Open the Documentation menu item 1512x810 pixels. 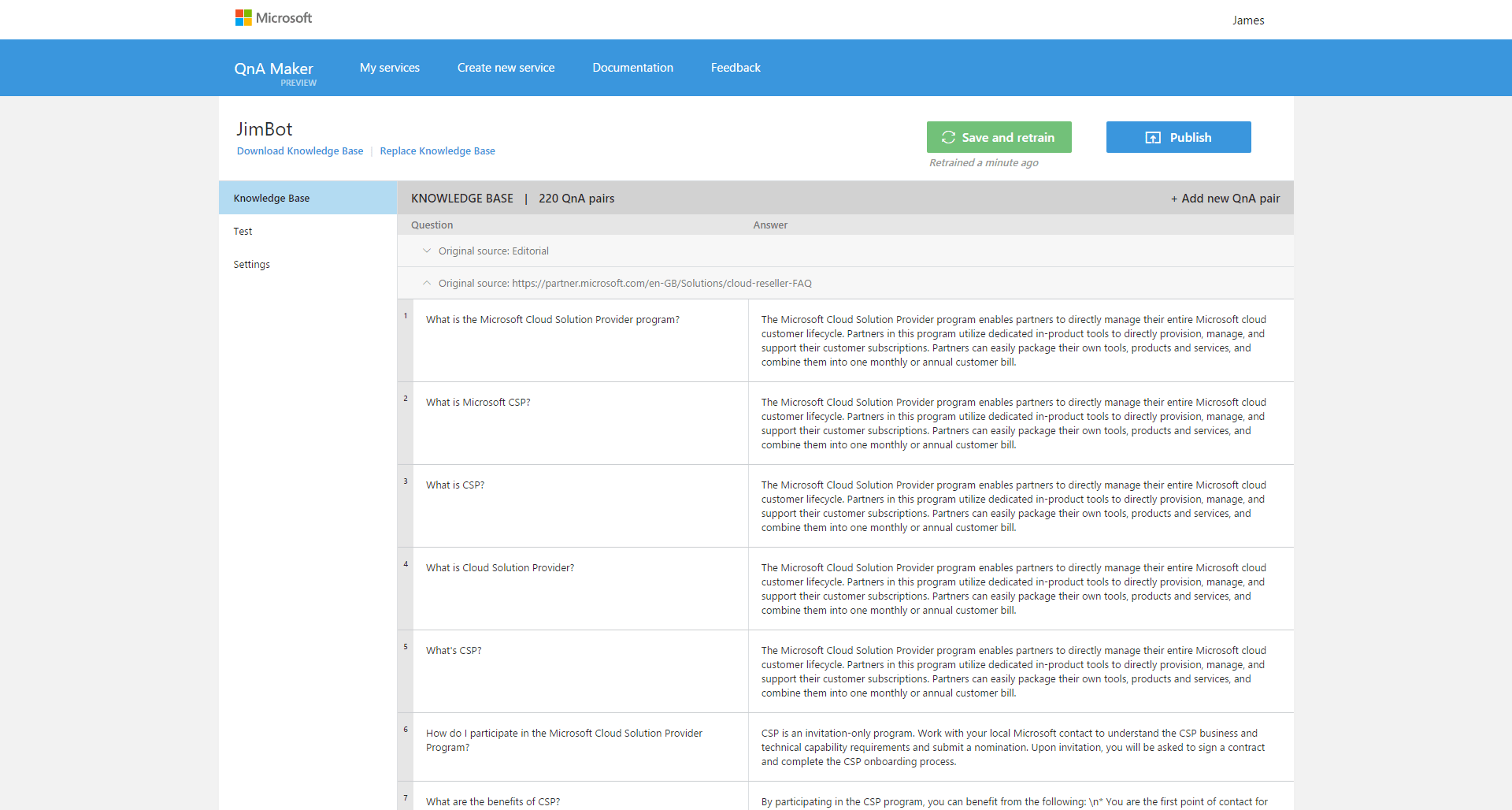(x=632, y=68)
